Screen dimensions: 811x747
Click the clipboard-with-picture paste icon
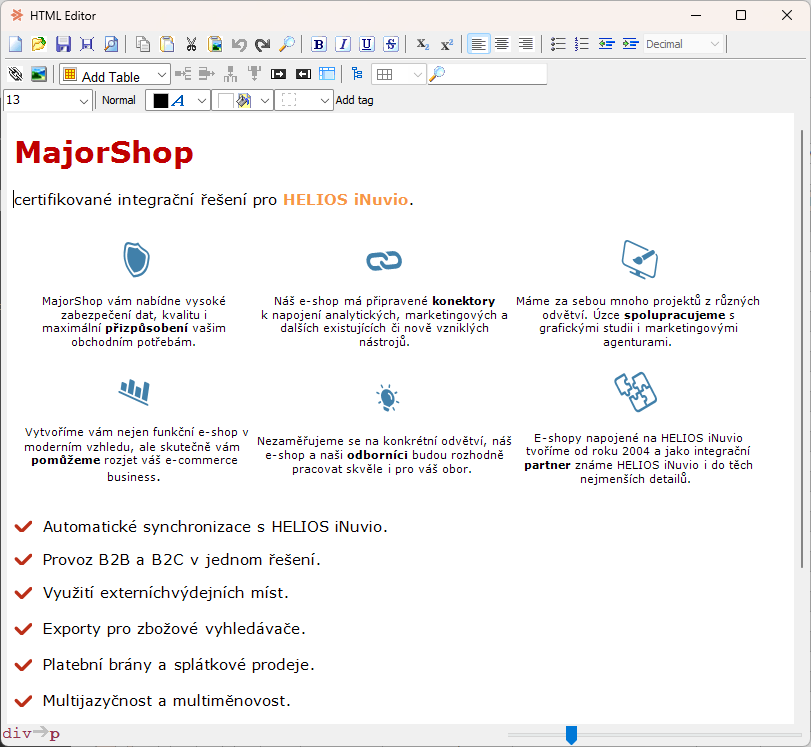[215, 44]
